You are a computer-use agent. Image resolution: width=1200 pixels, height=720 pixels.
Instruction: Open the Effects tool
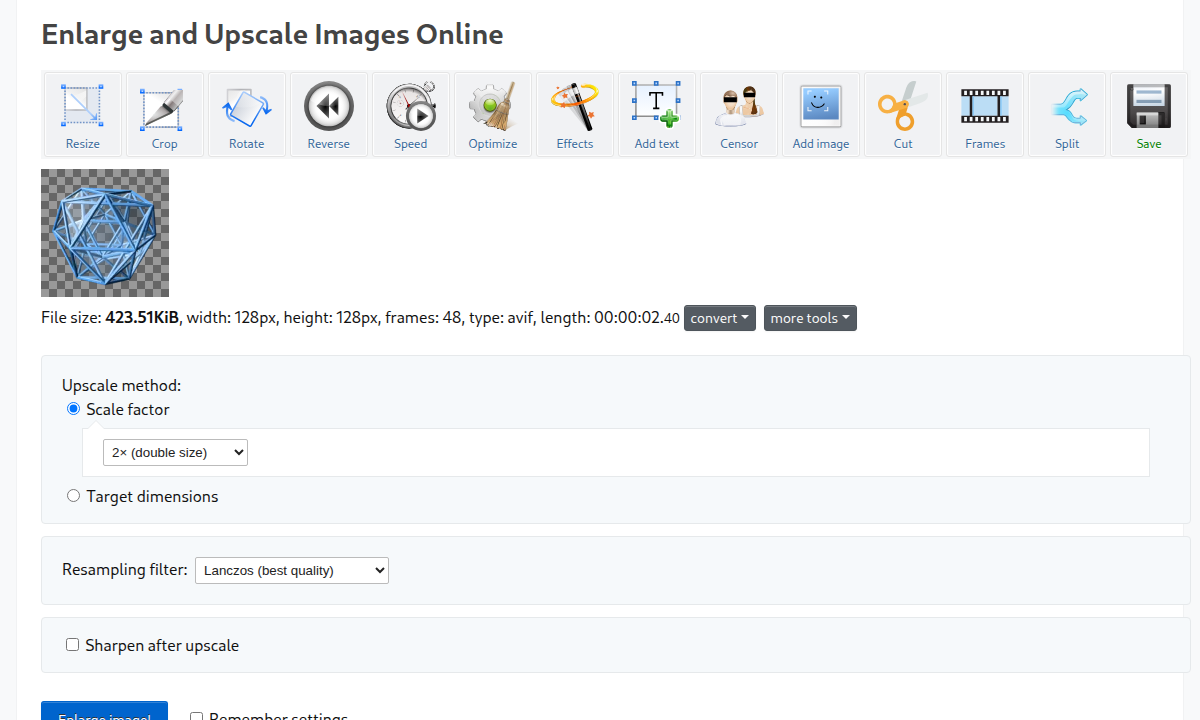574,114
